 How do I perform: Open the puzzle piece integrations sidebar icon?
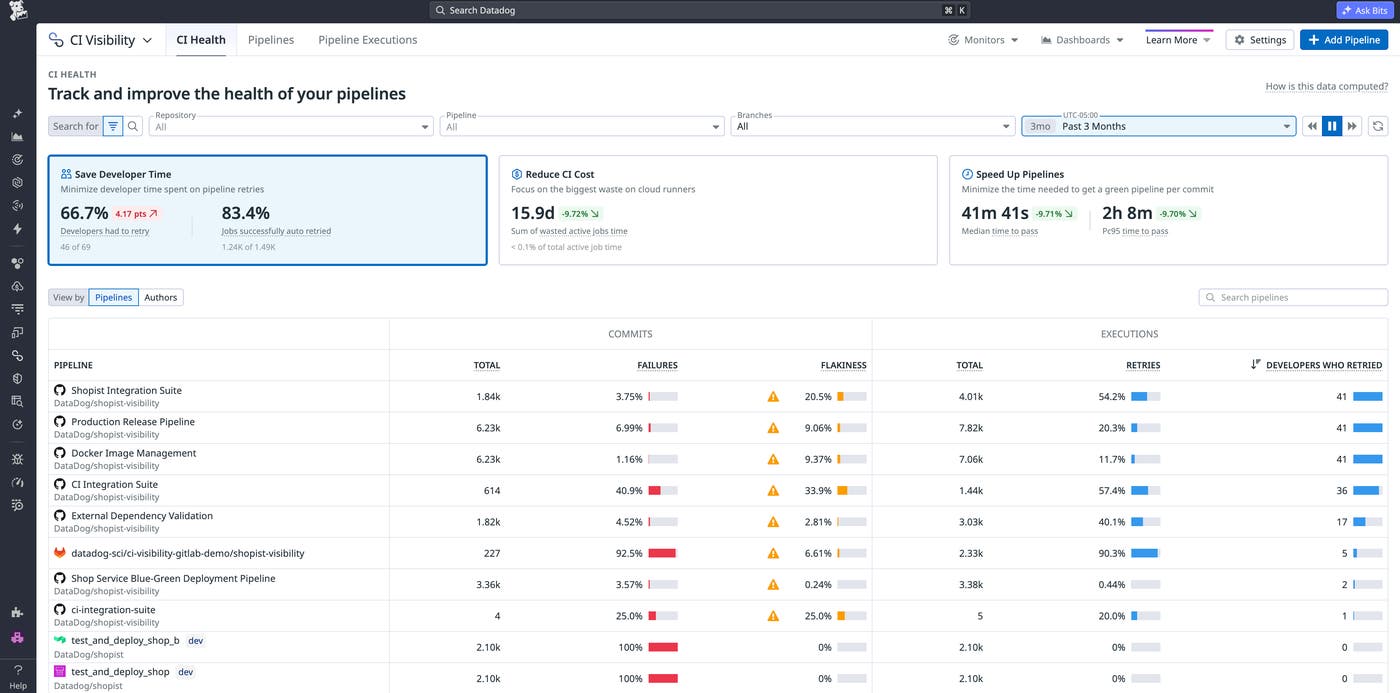[17, 612]
